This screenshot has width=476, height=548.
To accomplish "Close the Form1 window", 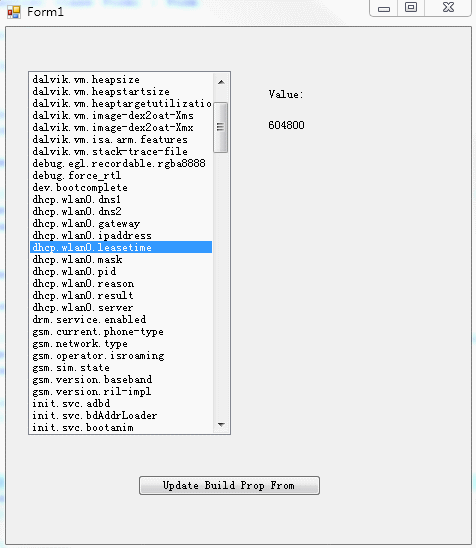I will click(448, 8).
